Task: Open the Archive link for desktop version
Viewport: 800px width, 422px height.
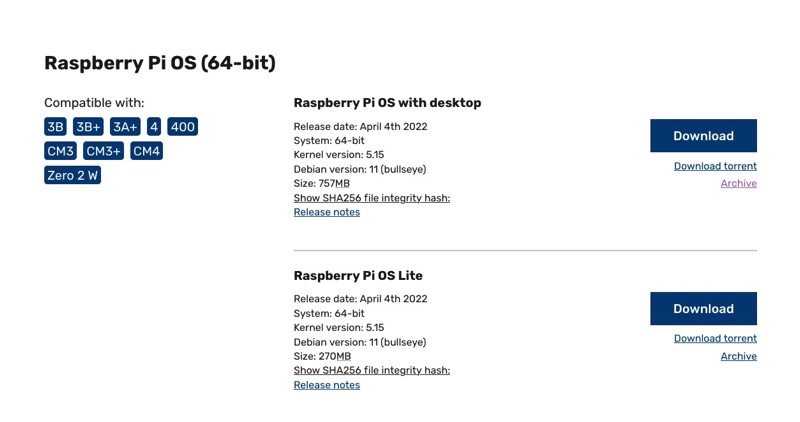Action: point(738,184)
